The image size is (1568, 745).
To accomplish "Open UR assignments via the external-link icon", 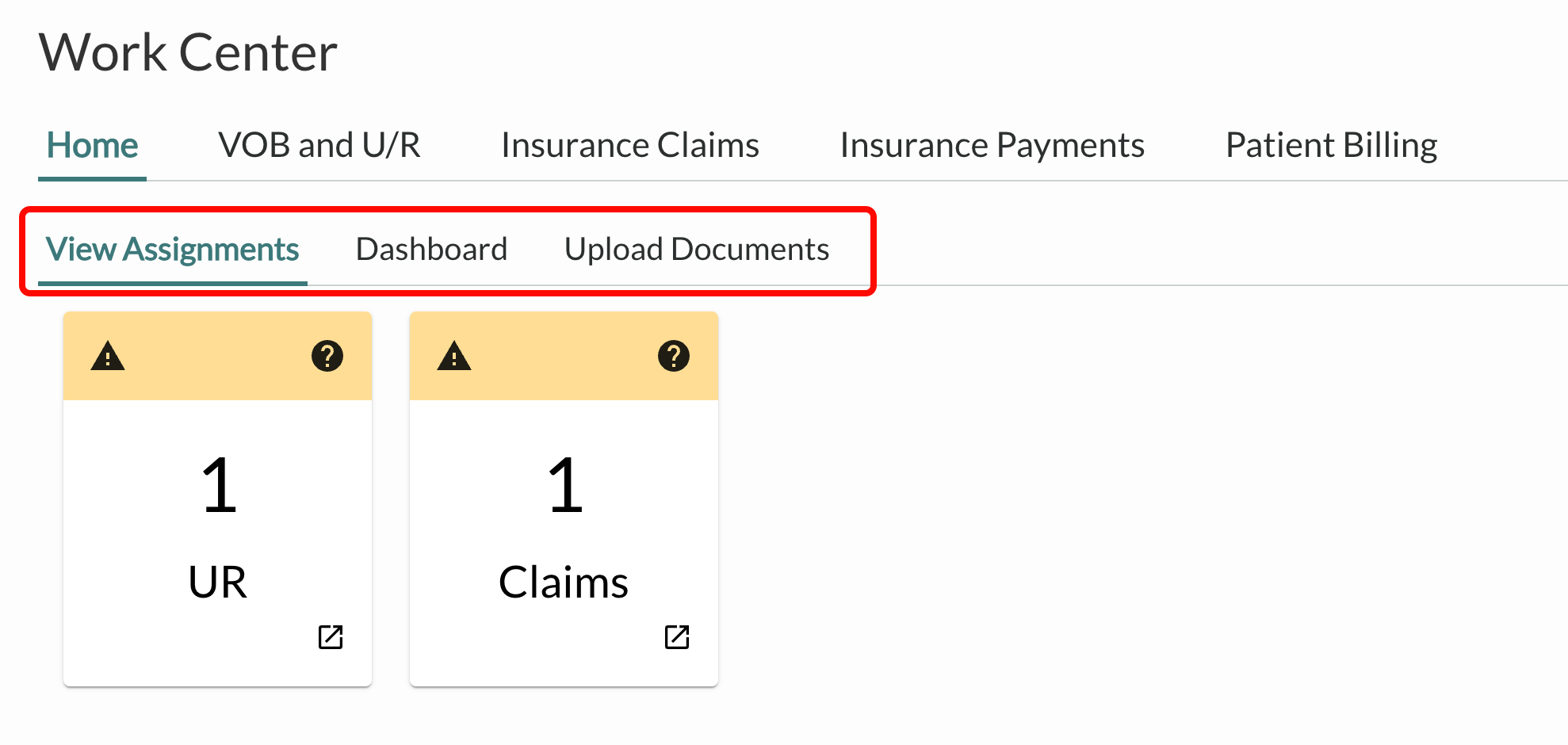I will 331,636.
